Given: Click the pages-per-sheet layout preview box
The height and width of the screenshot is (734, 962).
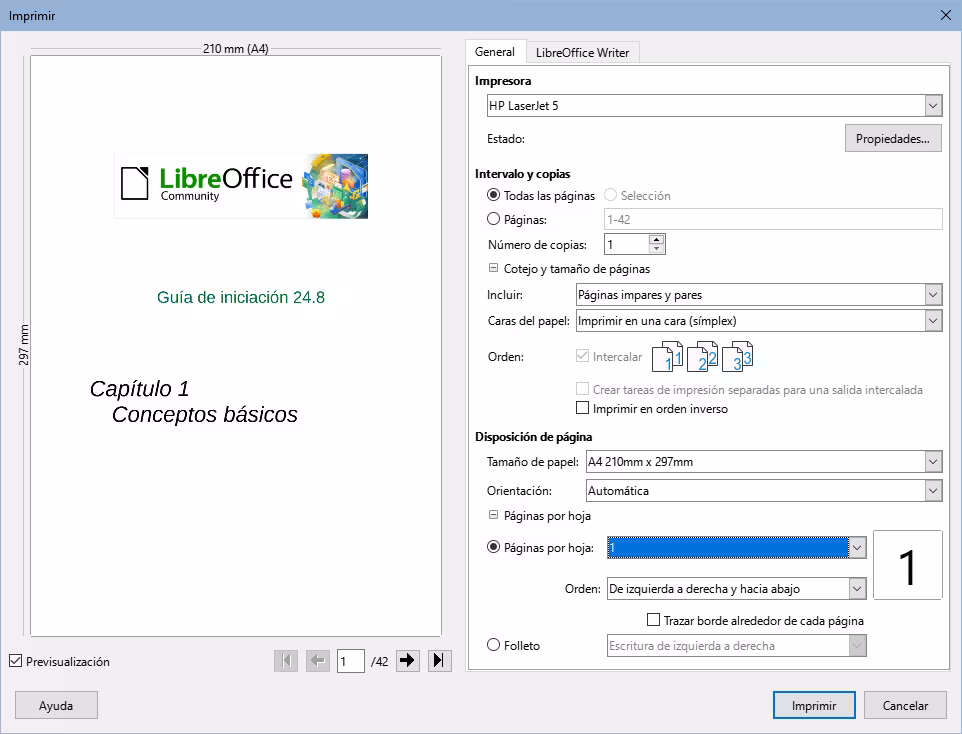Looking at the screenshot, I should point(907,565).
